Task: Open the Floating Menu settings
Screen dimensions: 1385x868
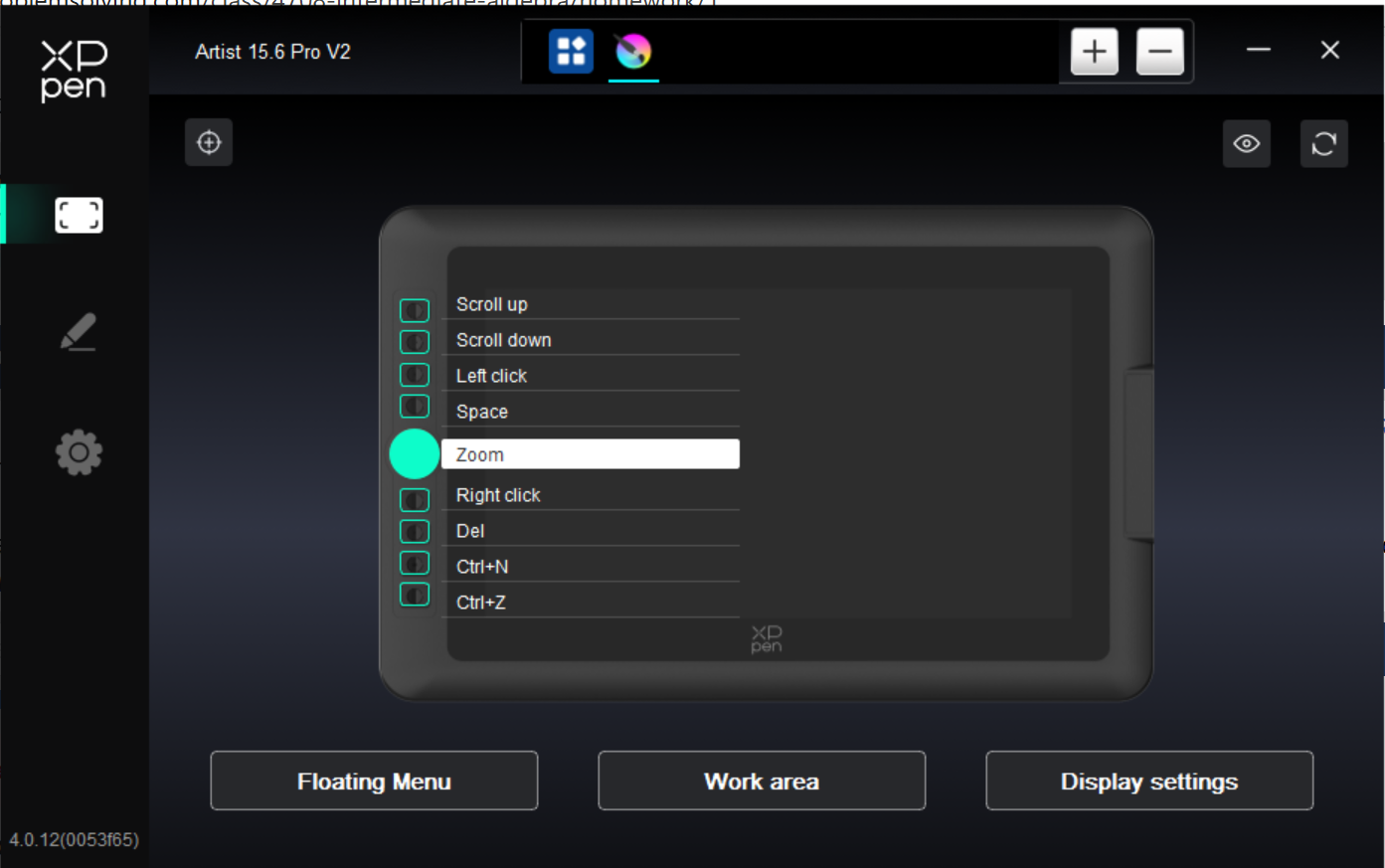Action: (374, 781)
